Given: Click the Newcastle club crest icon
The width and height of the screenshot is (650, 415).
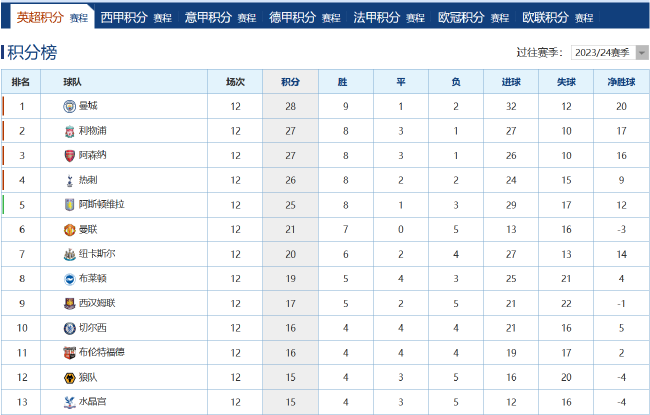Looking at the screenshot, I should 69,254.
